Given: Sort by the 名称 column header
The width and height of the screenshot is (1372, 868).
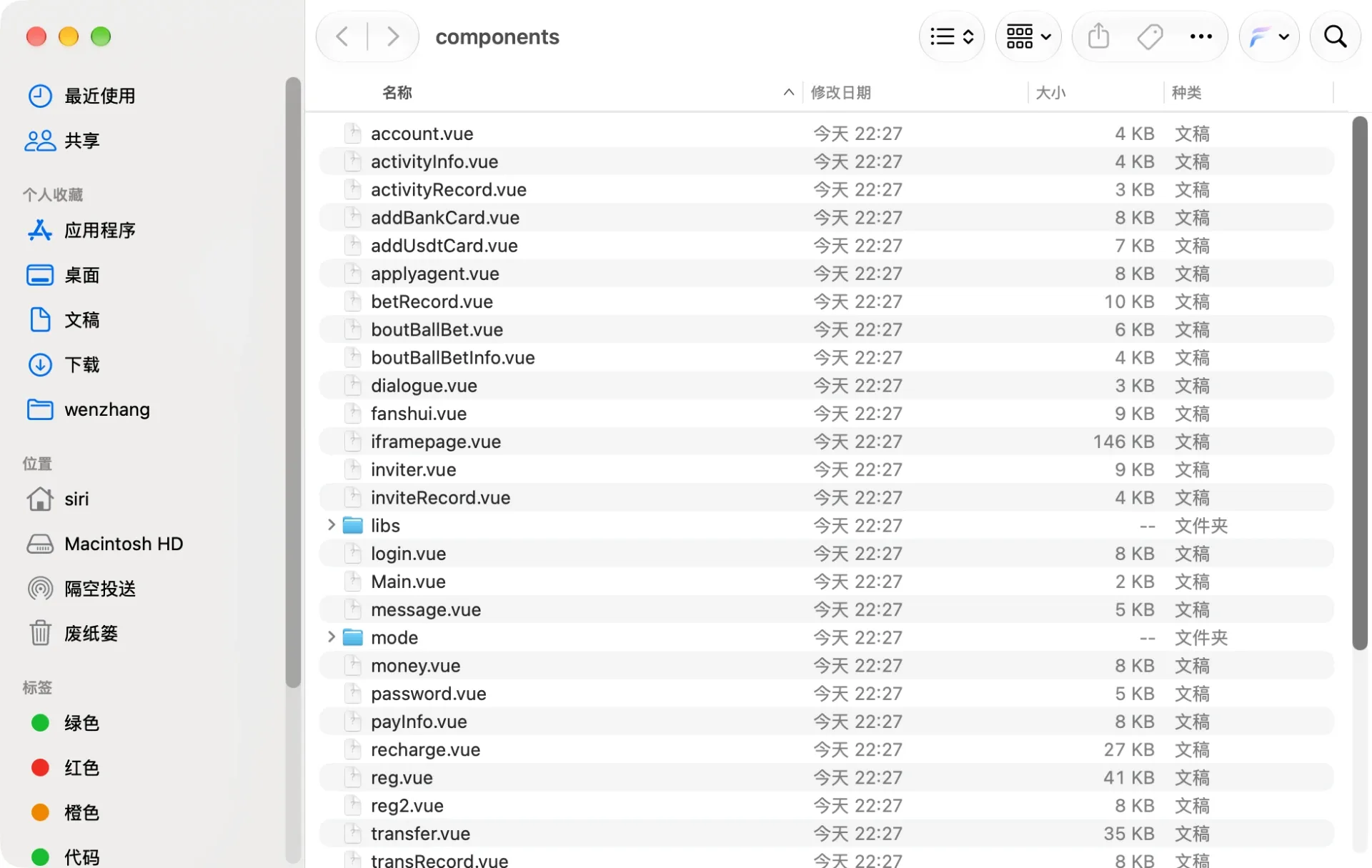Looking at the screenshot, I should coord(397,92).
